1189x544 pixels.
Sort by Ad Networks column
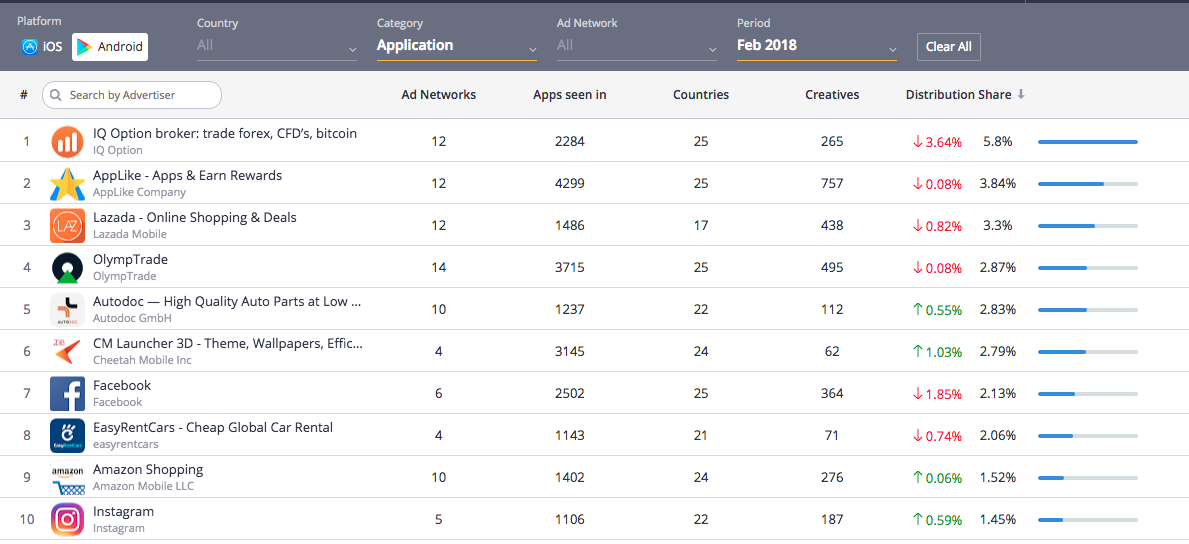coord(438,95)
